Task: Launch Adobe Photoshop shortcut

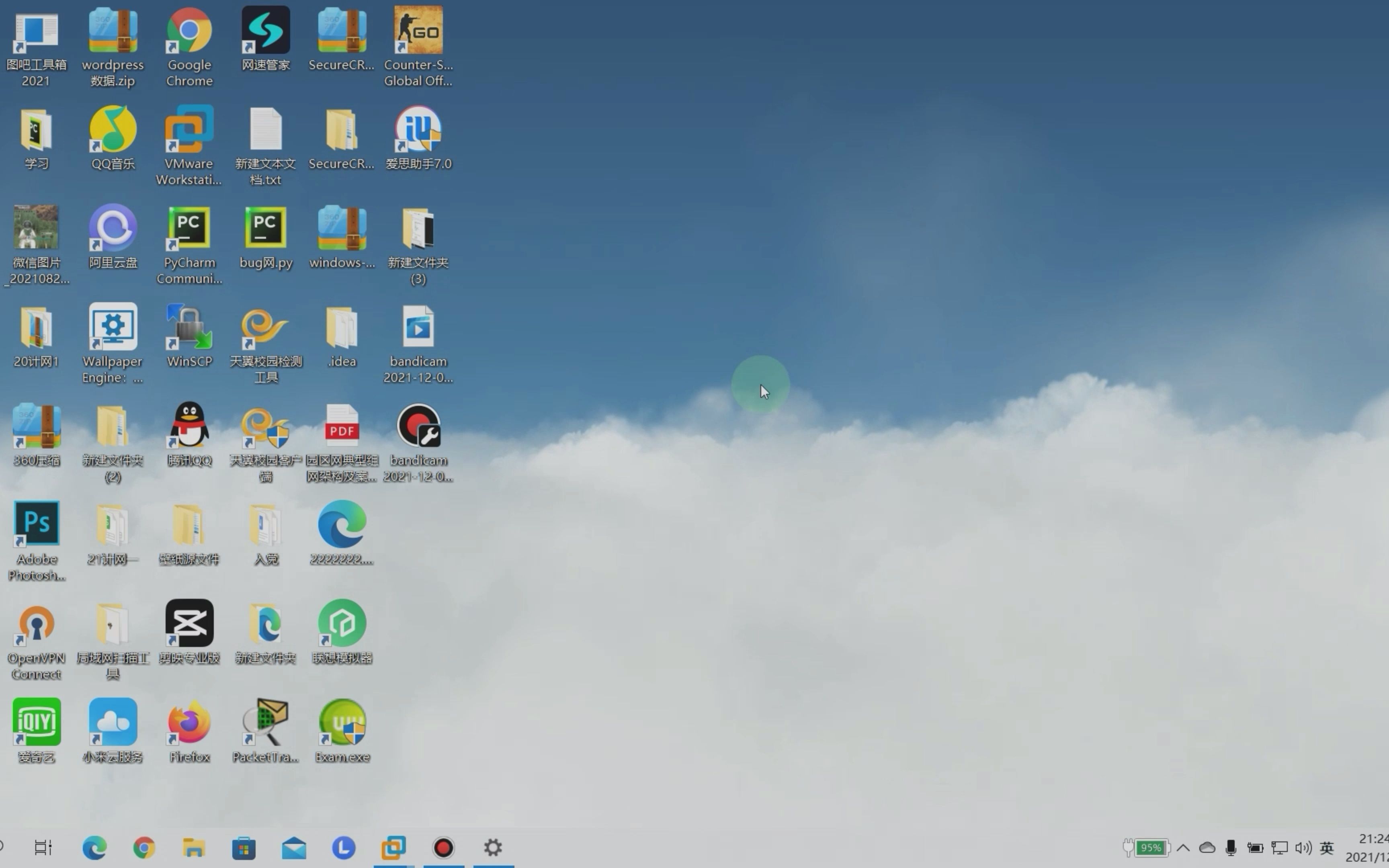Action: click(x=36, y=541)
